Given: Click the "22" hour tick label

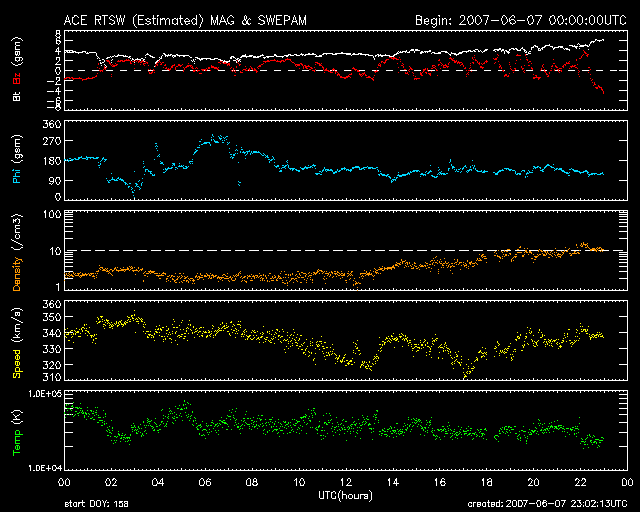Looking at the screenshot, I should click(x=580, y=482).
